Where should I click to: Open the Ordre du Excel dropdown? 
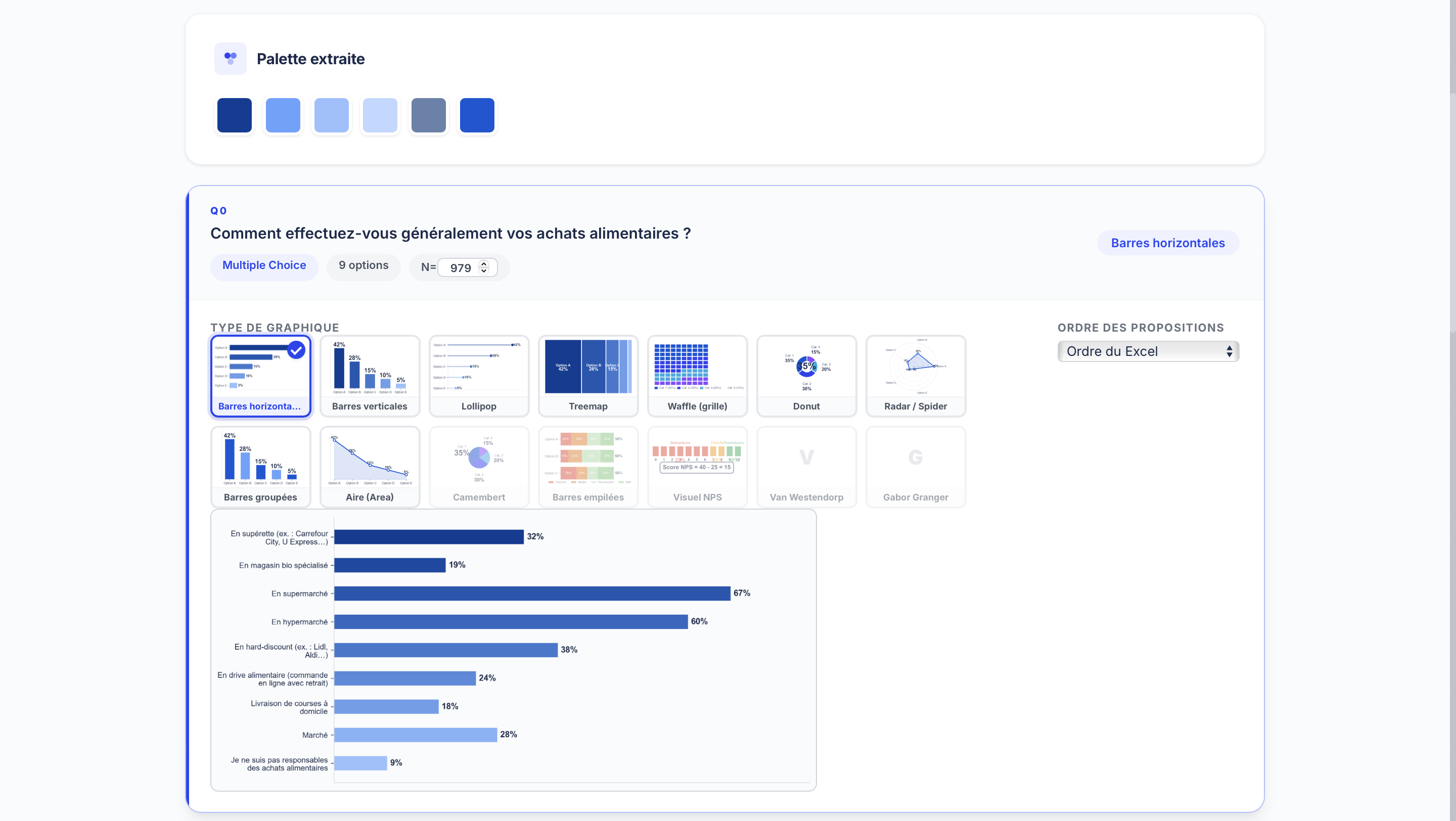click(1148, 351)
